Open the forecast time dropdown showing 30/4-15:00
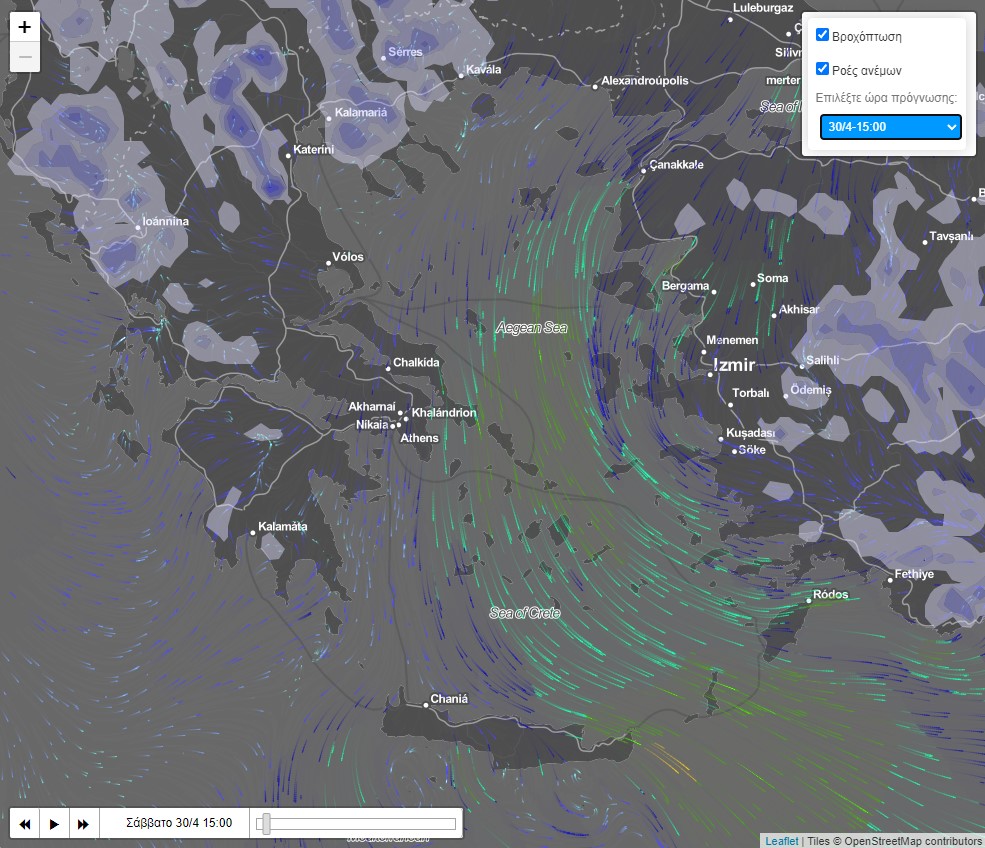This screenshot has height=848, width=985. pos(890,127)
